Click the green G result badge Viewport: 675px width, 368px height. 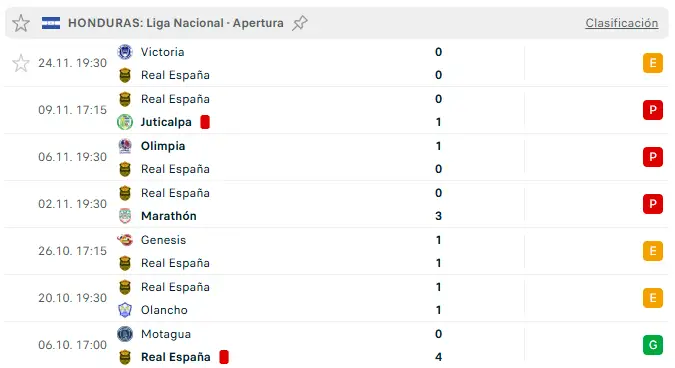click(653, 345)
